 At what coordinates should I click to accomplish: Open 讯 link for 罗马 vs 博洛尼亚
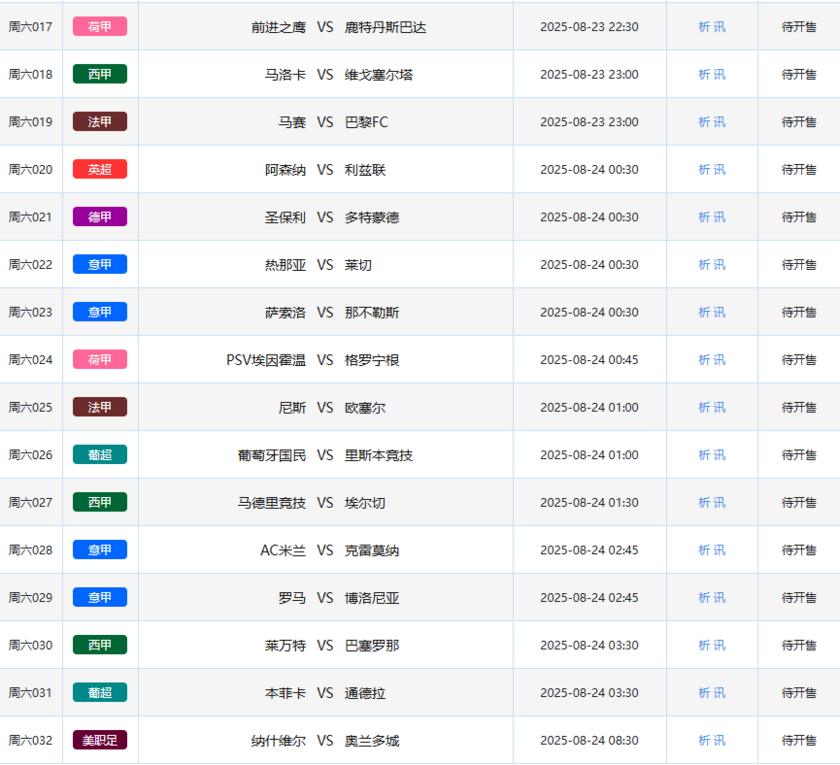(x=720, y=598)
